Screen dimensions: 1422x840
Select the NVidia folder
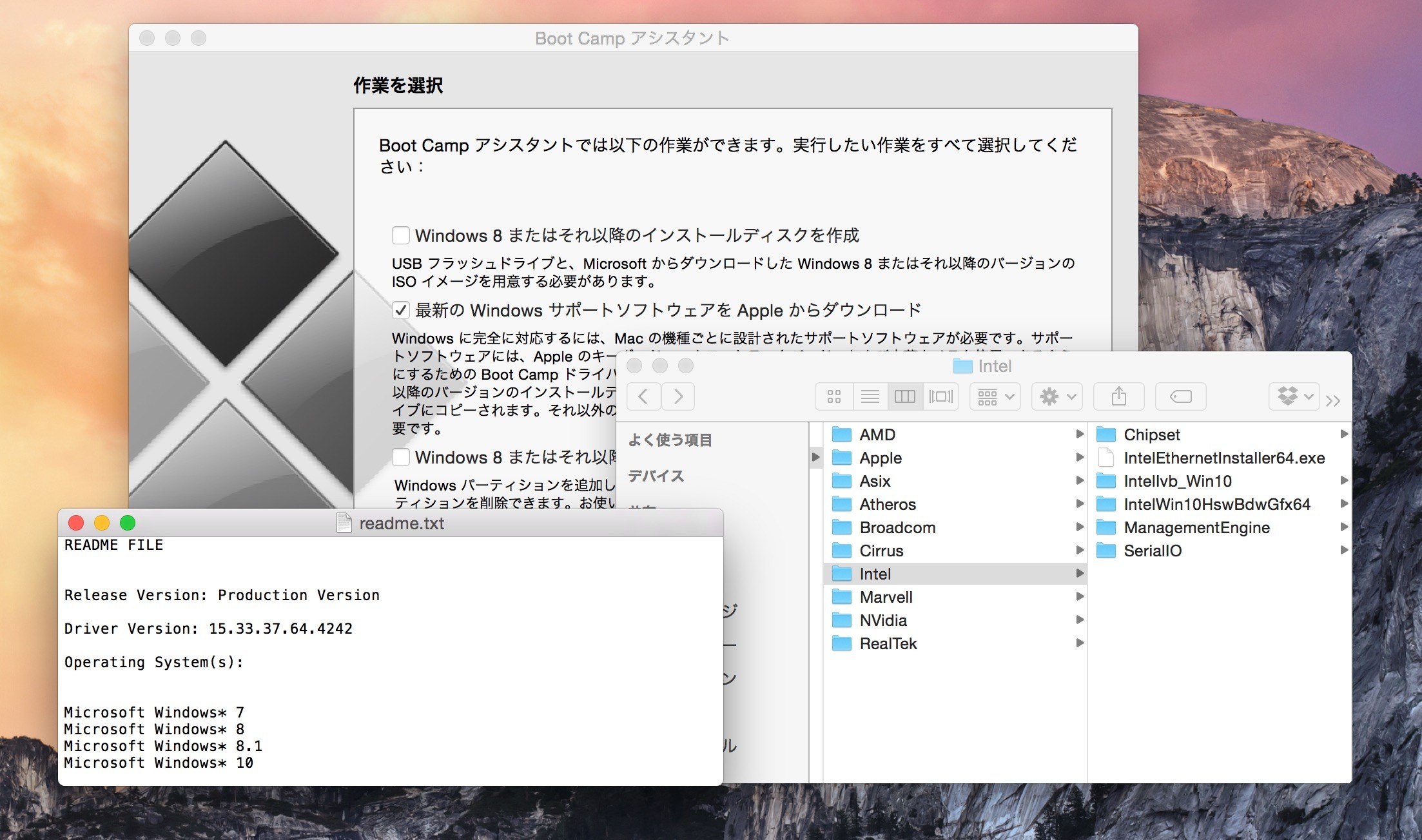click(x=882, y=620)
